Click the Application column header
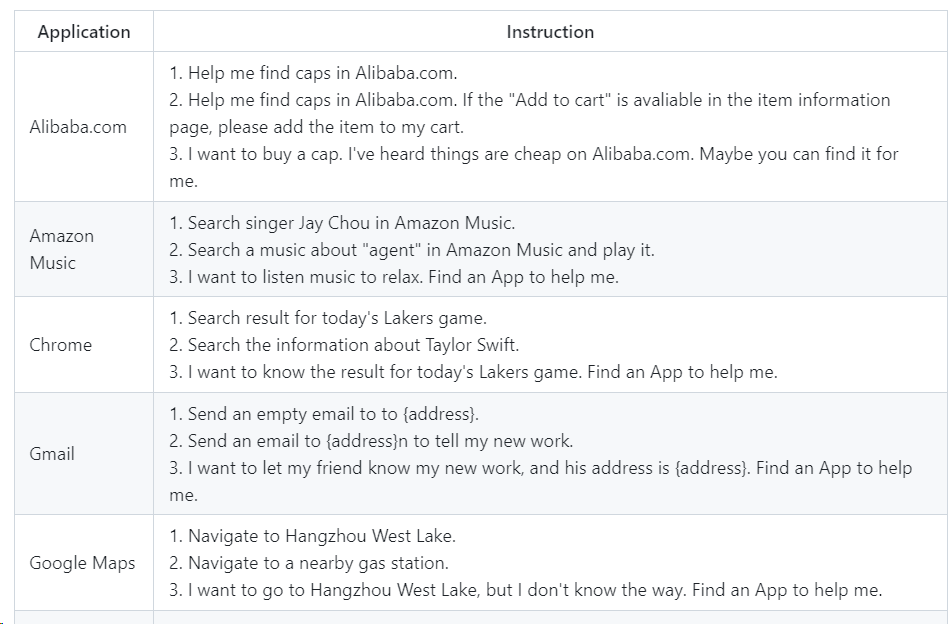This screenshot has width=952, height=624. tap(84, 32)
